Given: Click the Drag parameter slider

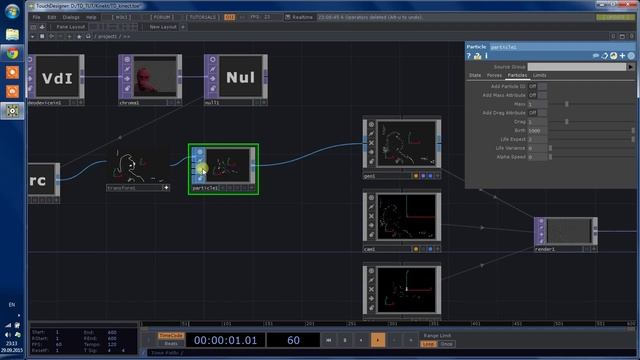Looking at the screenshot, I should [x=592, y=122].
